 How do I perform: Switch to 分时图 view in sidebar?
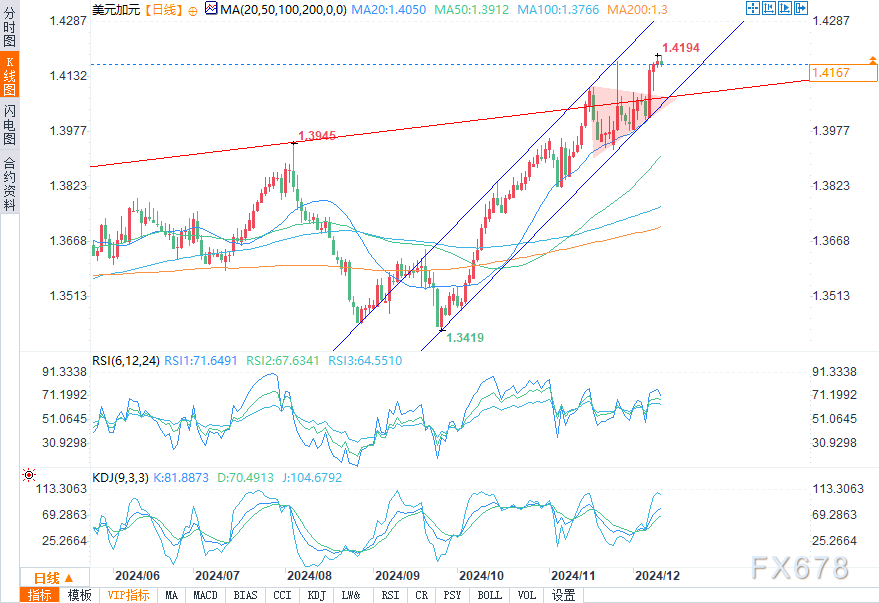(x=10, y=26)
